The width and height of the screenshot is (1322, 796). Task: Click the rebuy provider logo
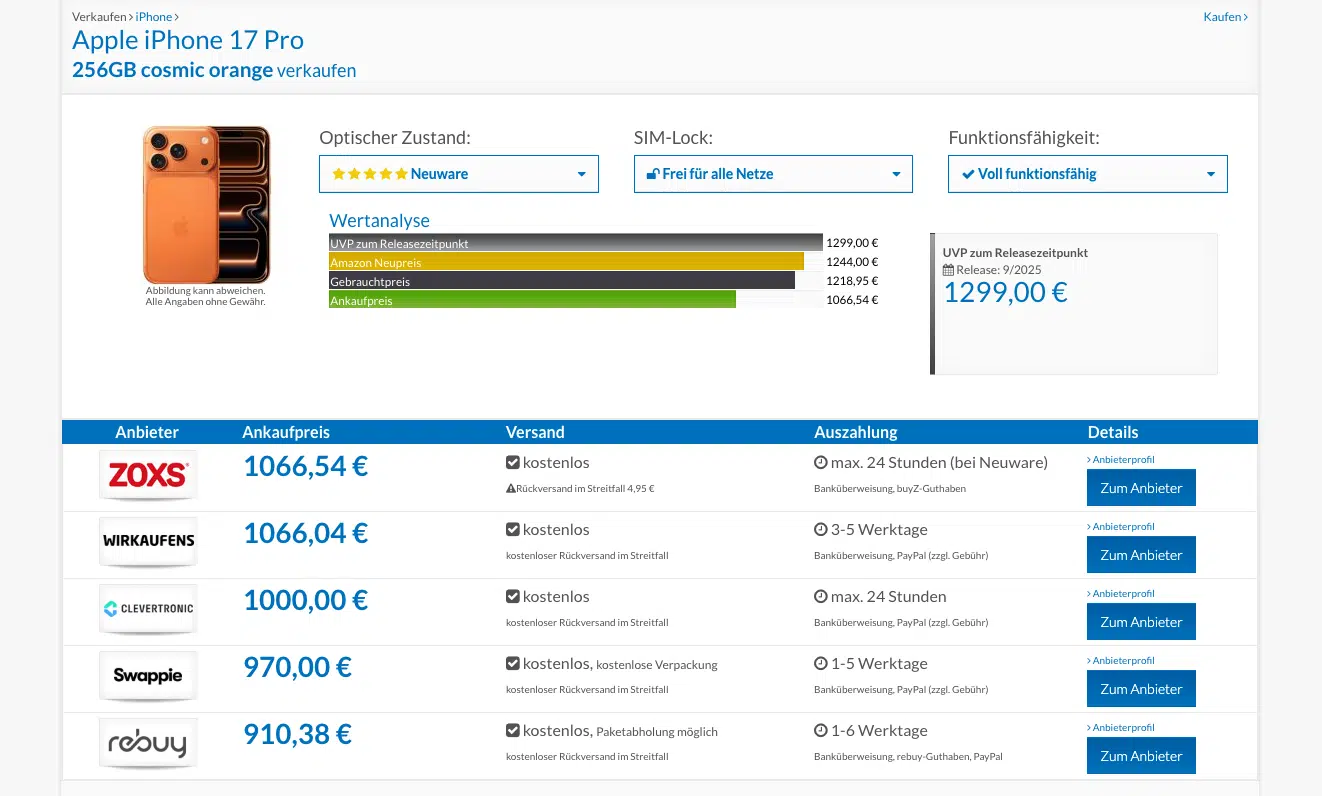click(148, 743)
